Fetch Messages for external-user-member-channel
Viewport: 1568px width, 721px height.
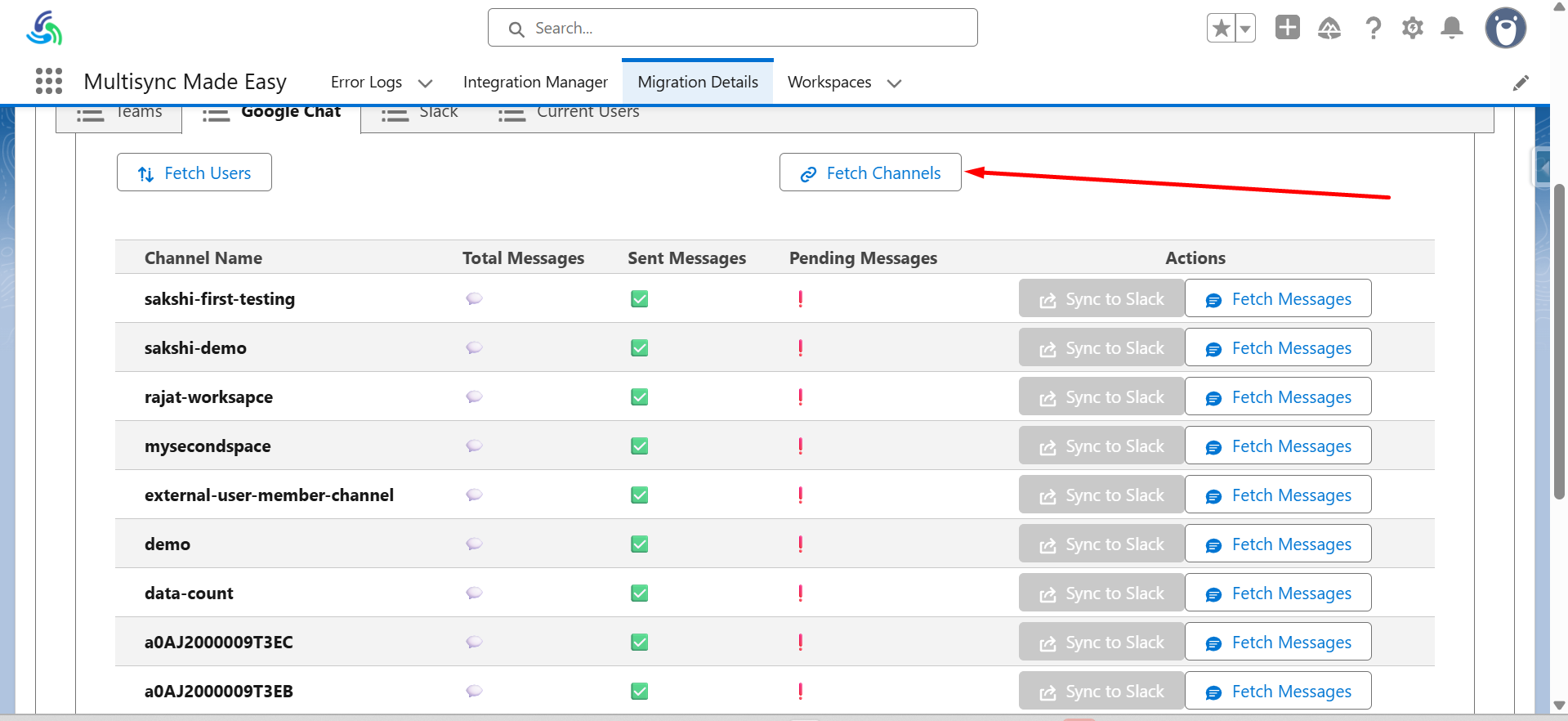point(1278,495)
